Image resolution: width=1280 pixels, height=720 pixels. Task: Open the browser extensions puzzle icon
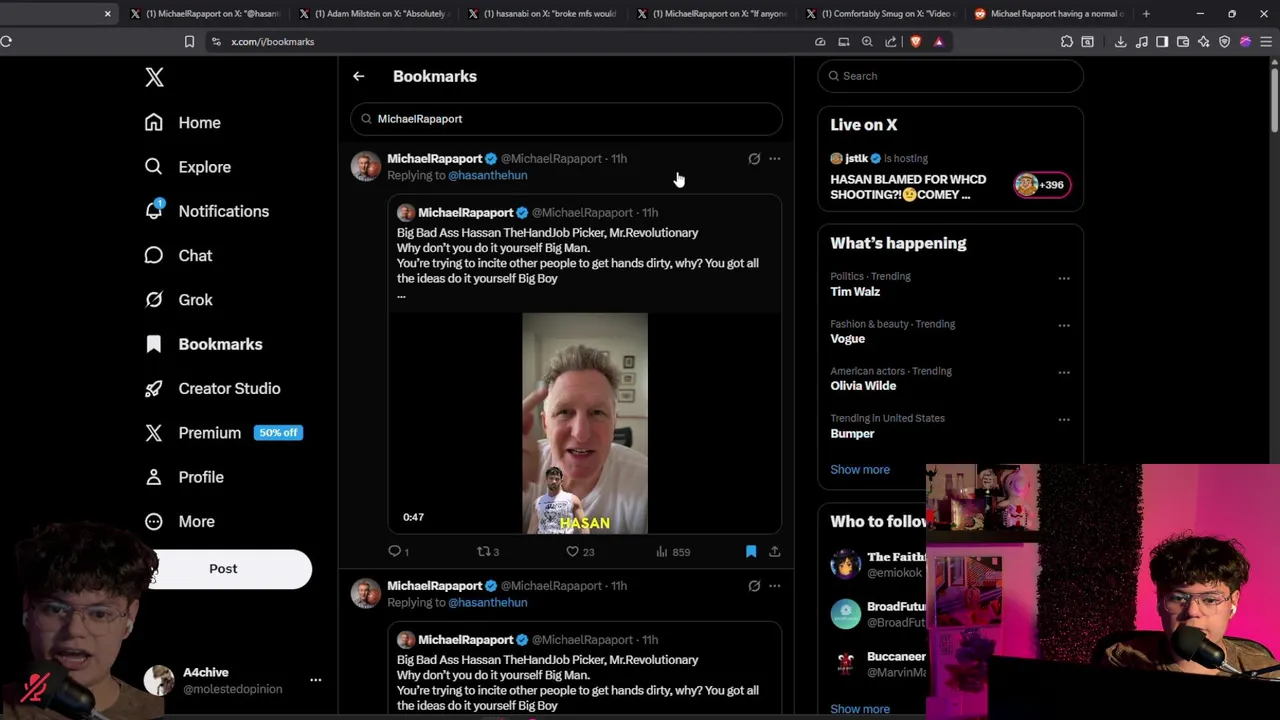1066,42
